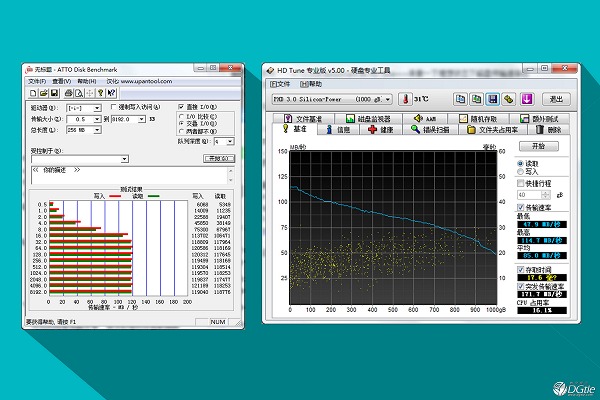The image size is (600, 400).
Task: Click the thermometer temperature icon in HD Tune
Action: pos(405,99)
